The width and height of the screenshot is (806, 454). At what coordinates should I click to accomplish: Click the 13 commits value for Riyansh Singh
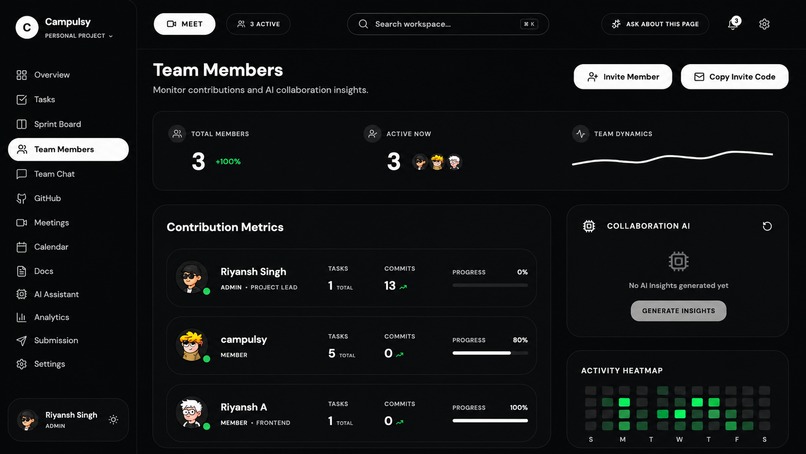tap(390, 286)
